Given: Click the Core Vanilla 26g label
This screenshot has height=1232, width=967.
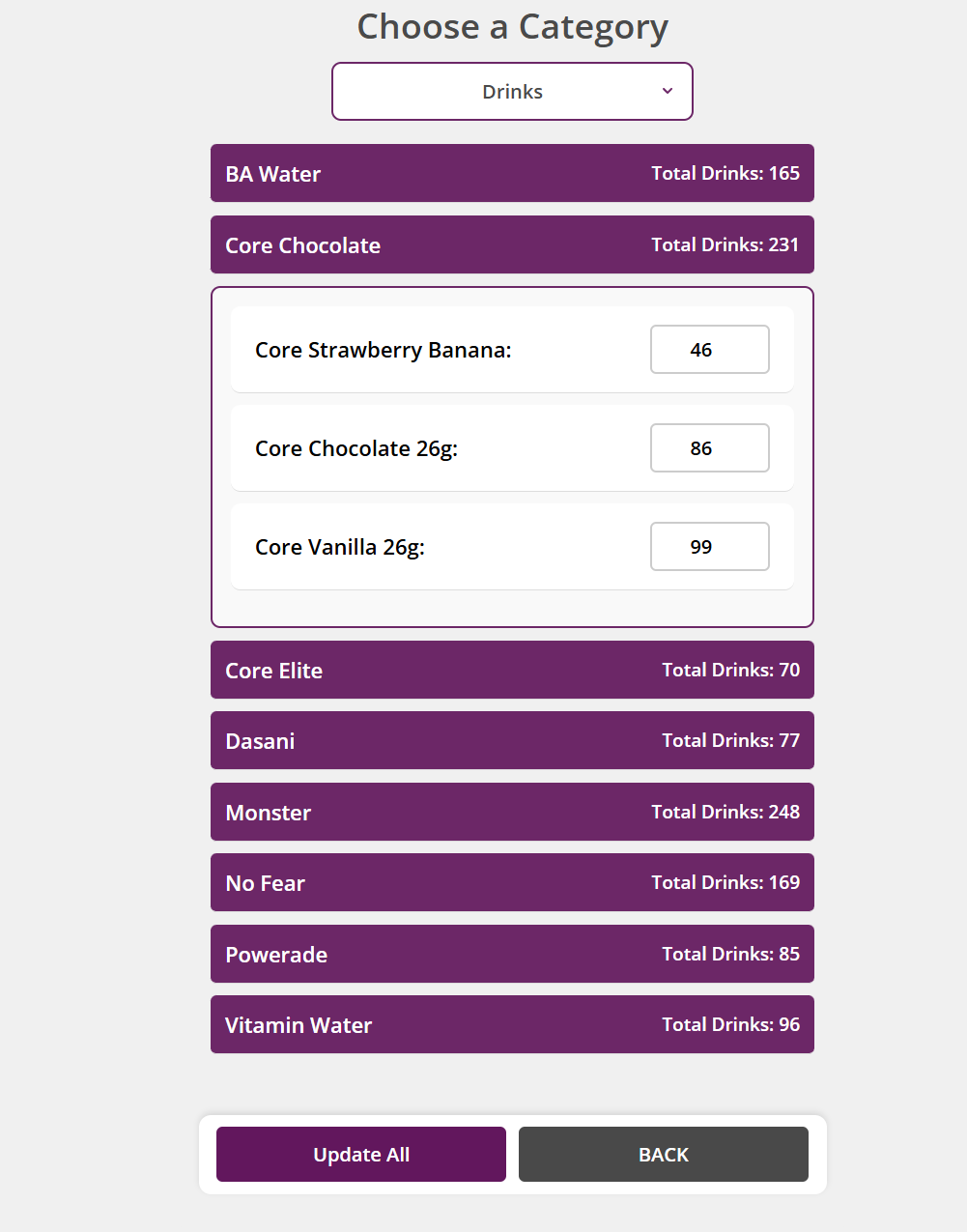Looking at the screenshot, I should click(x=339, y=548).
